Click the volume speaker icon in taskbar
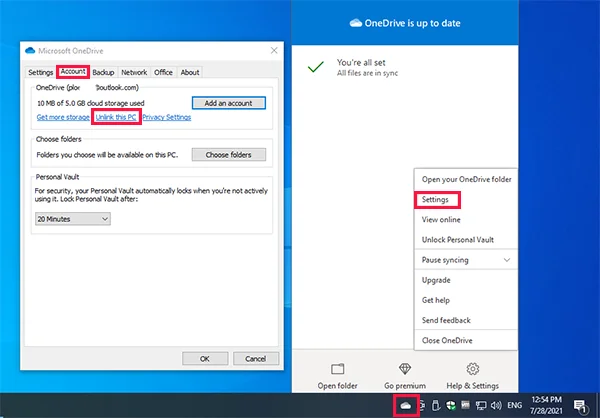 pos(496,405)
